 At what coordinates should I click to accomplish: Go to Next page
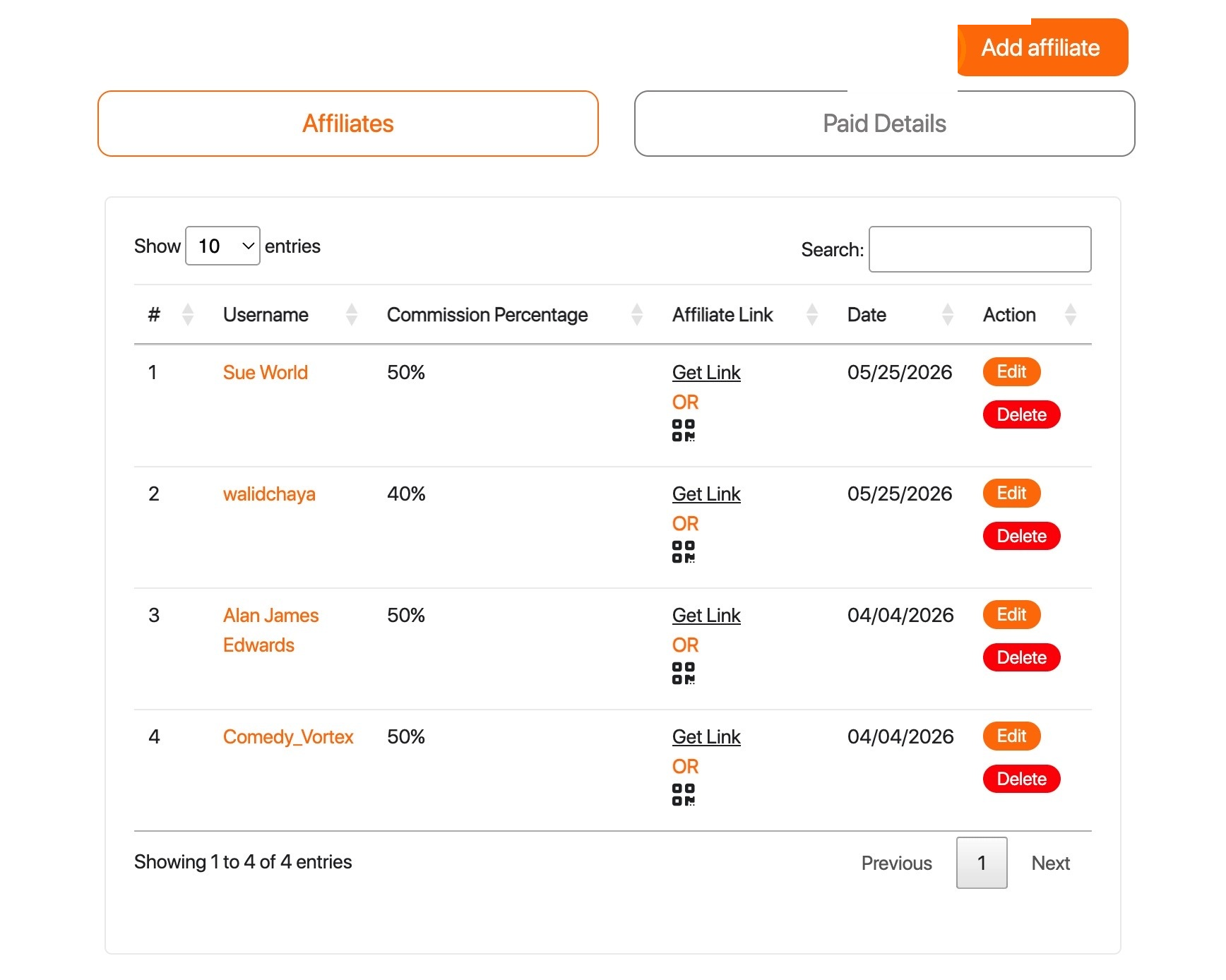tap(1051, 863)
